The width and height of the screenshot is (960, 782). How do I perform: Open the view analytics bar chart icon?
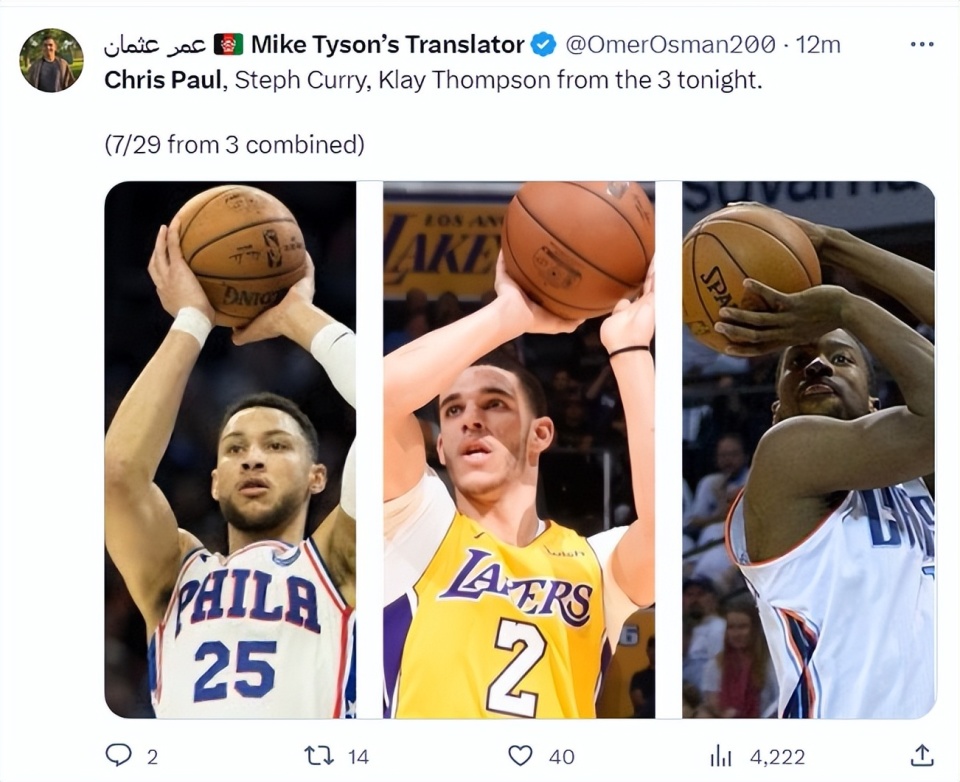(x=720, y=757)
